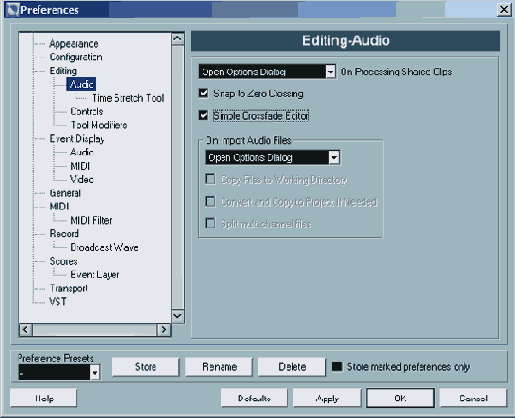Select MIDI Filter in the tree
515x418 pixels.
pos(91,220)
